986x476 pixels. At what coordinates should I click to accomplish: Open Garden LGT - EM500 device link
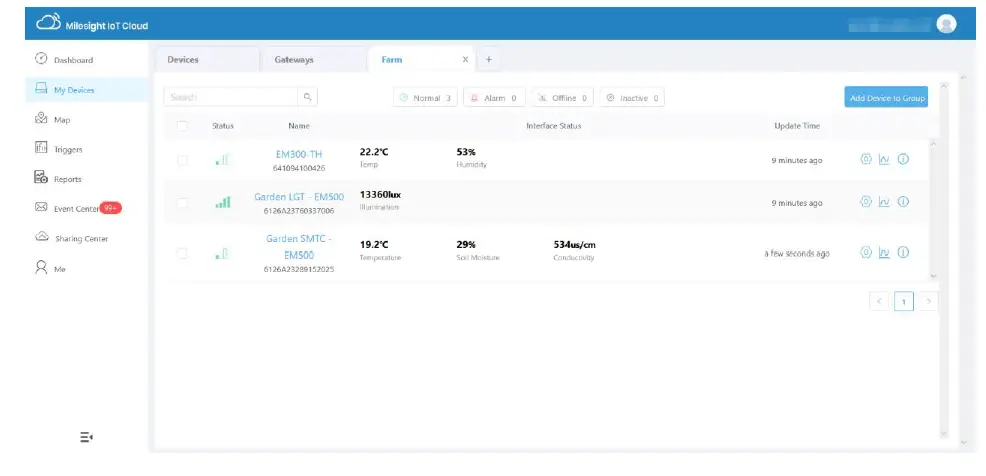click(x=299, y=197)
